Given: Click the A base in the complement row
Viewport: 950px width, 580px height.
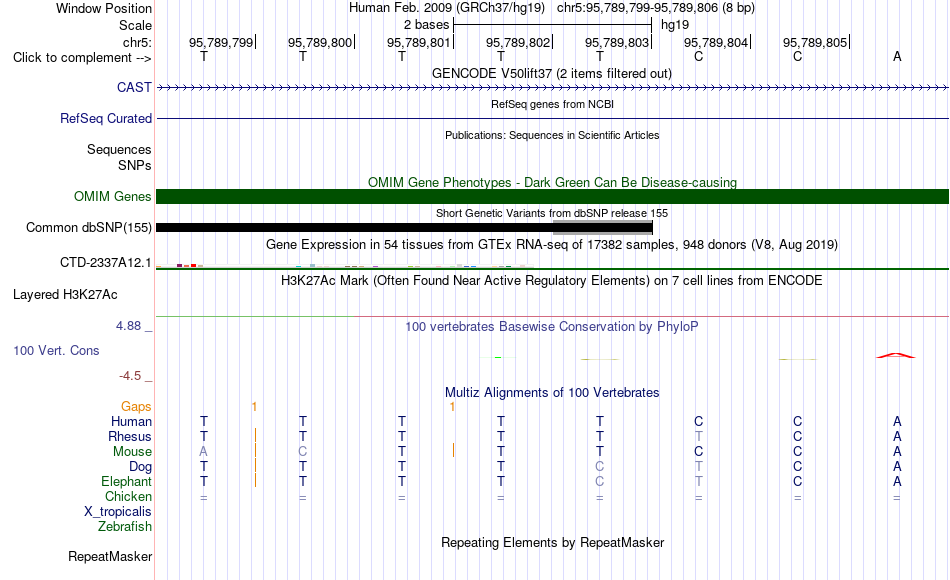Looking at the screenshot, I should (897, 57).
